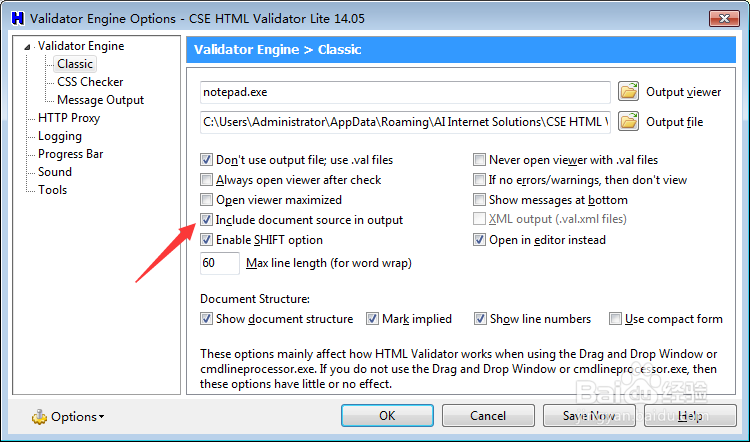Image resolution: width=750 pixels, height=442 pixels.
Task: Select CSS Checker in the tree
Action: 90,82
